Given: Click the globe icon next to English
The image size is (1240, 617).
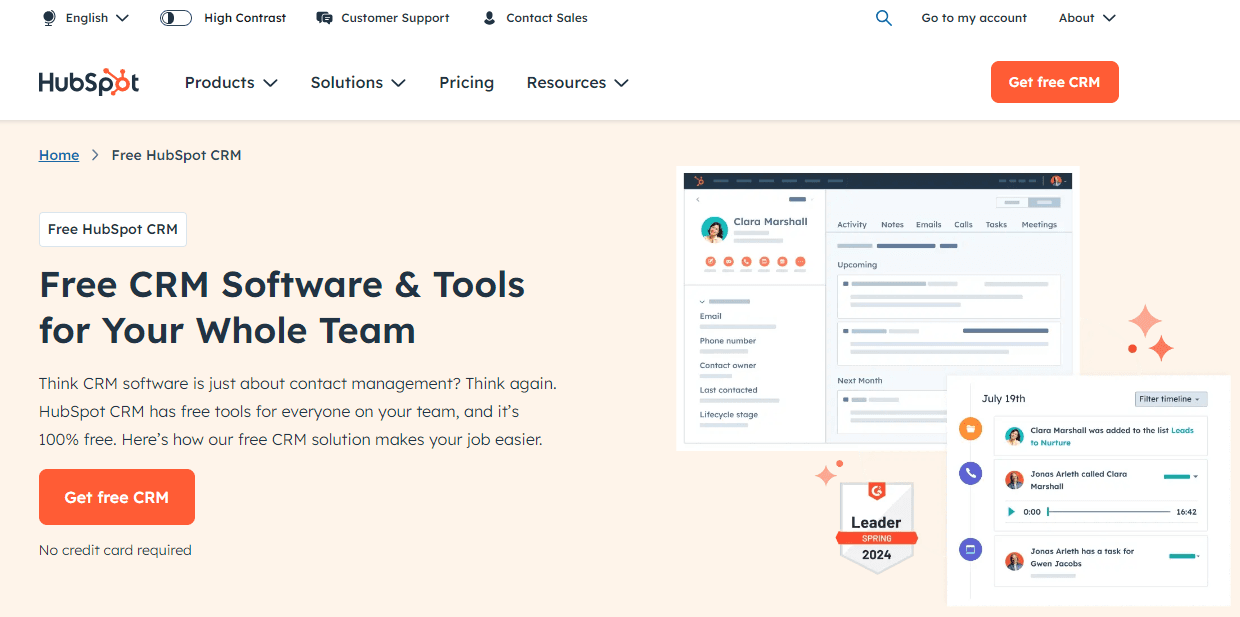Looking at the screenshot, I should (x=47, y=17).
